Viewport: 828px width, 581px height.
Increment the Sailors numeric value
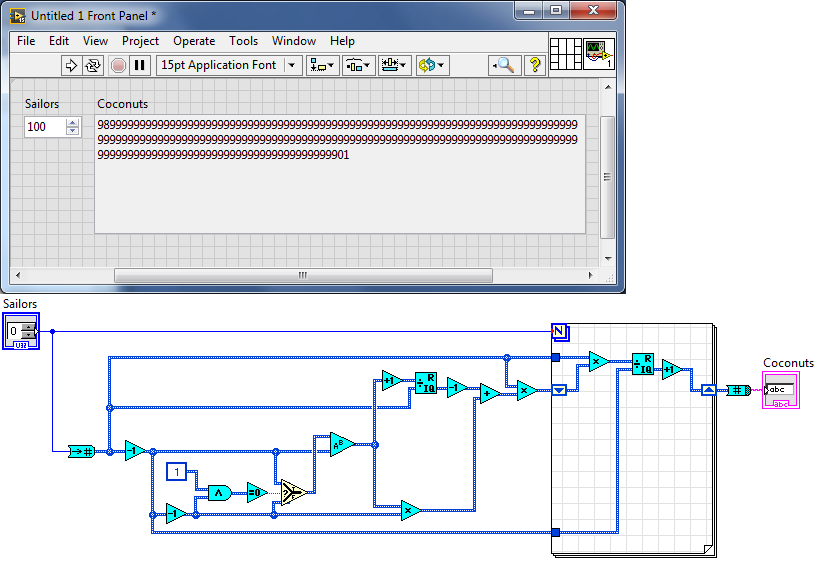point(72,122)
